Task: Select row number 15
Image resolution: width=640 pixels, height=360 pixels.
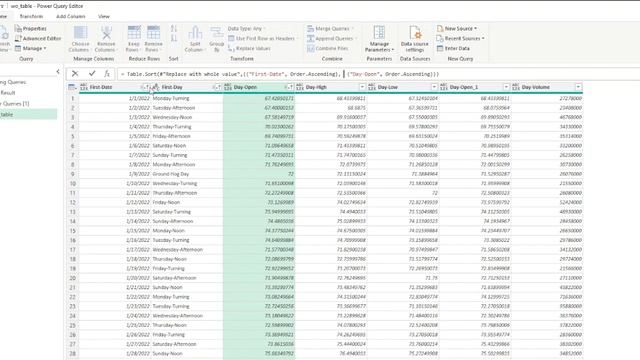Action: (x=73, y=231)
